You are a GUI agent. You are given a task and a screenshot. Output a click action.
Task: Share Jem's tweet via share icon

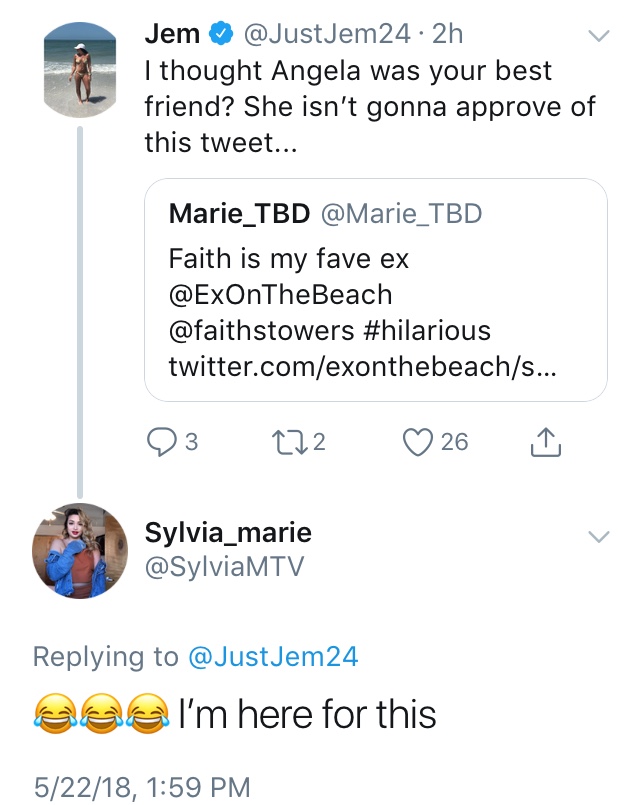[x=546, y=442]
